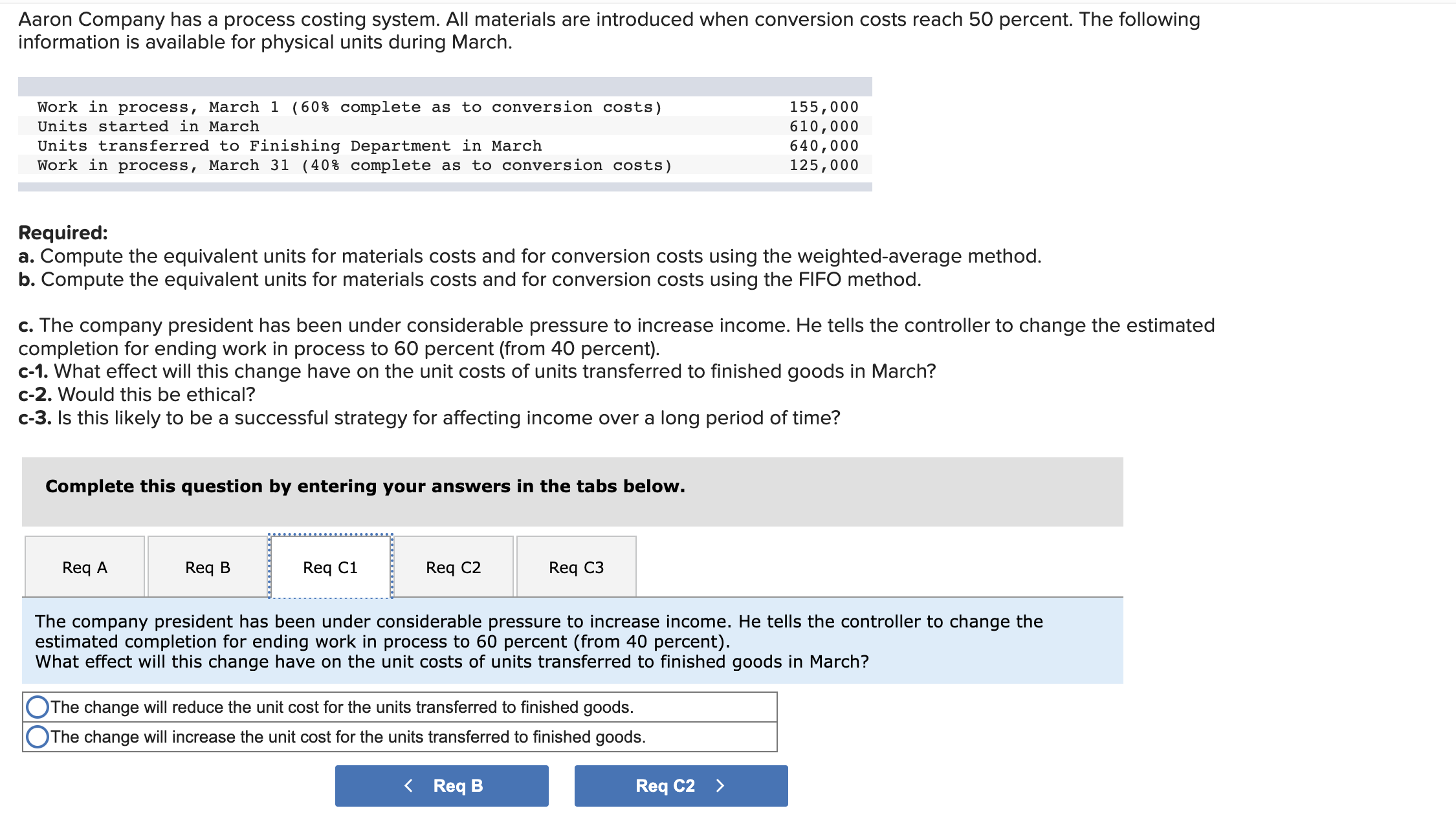
Task: Open the Req C2 tab
Action: tap(453, 567)
